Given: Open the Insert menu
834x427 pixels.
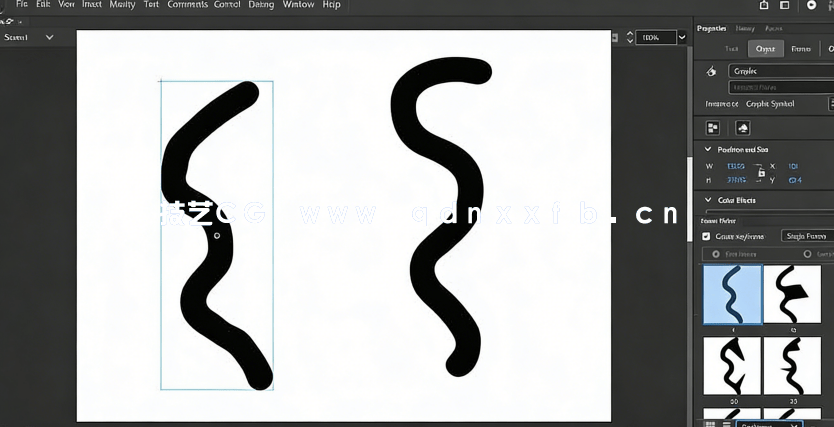Looking at the screenshot, I should pyautogui.click(x=92, y=4).
